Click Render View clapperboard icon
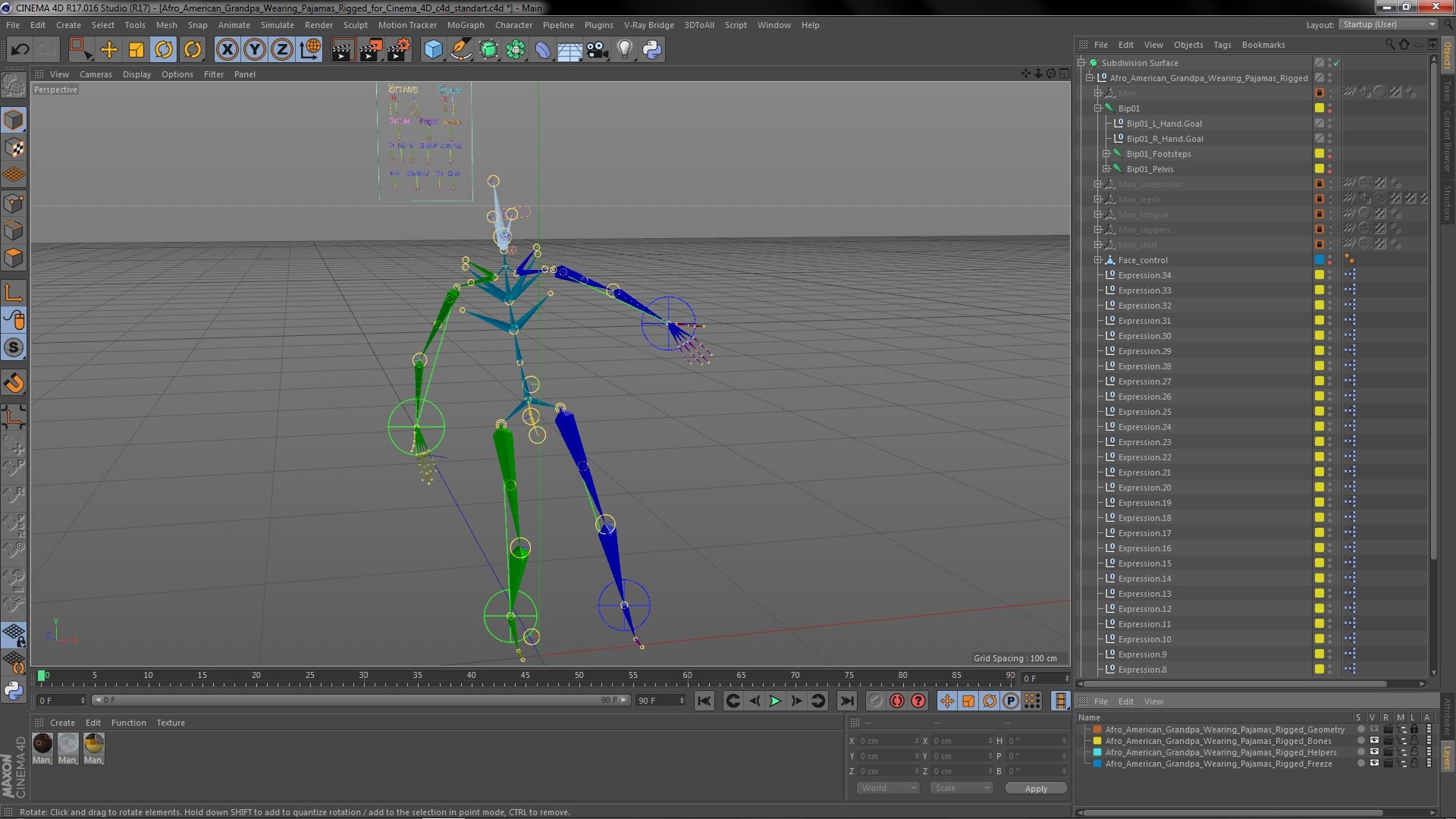 pos(342,50)
